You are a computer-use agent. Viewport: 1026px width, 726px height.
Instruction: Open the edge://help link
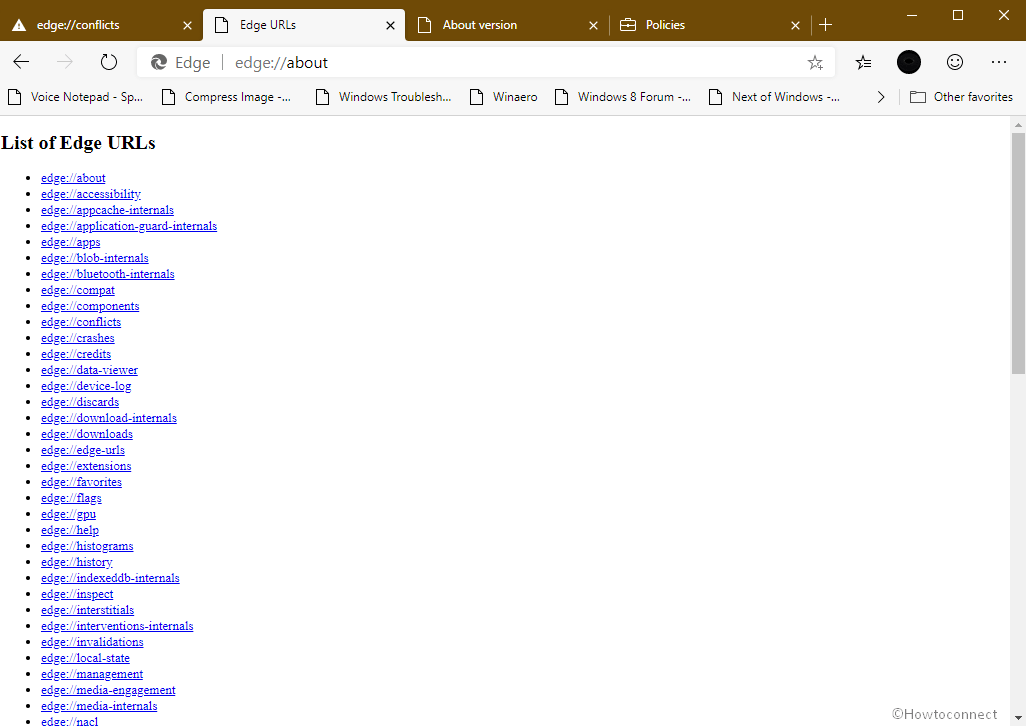(x=70, y=530)
